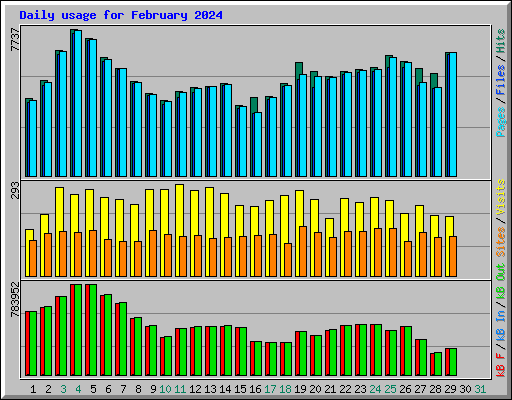The width and height of the screenshot is (512, 400).
Task: Click the orange sites bar for day 18
Action: tap(288, 260)
